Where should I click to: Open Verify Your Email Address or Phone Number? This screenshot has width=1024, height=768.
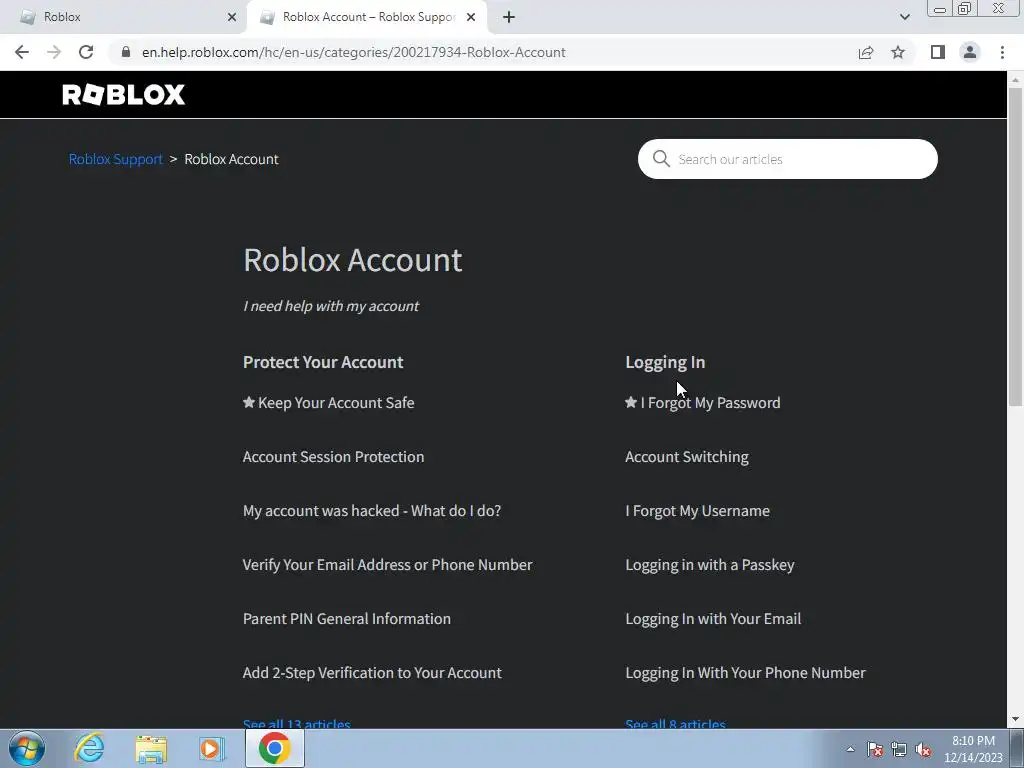tap(387, 565)
